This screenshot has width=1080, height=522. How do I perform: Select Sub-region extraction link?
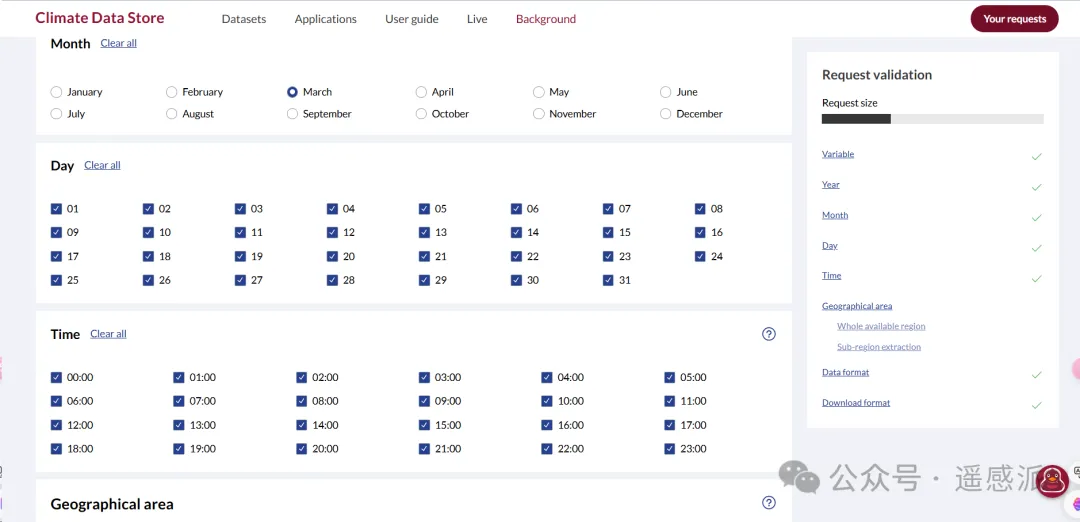879,347
